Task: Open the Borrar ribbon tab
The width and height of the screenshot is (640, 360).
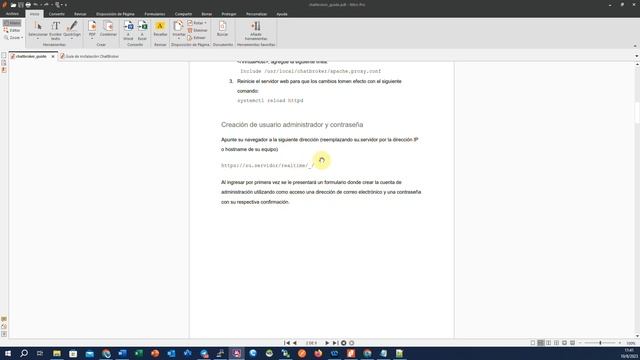Action: point(207,14)
